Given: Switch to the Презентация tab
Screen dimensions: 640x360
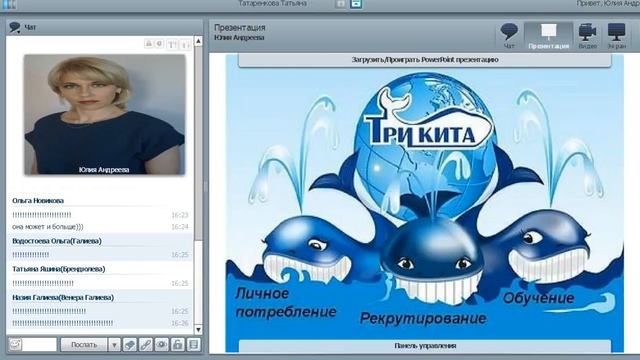Looking at the screenshot, I should click(x=548, y=36).
